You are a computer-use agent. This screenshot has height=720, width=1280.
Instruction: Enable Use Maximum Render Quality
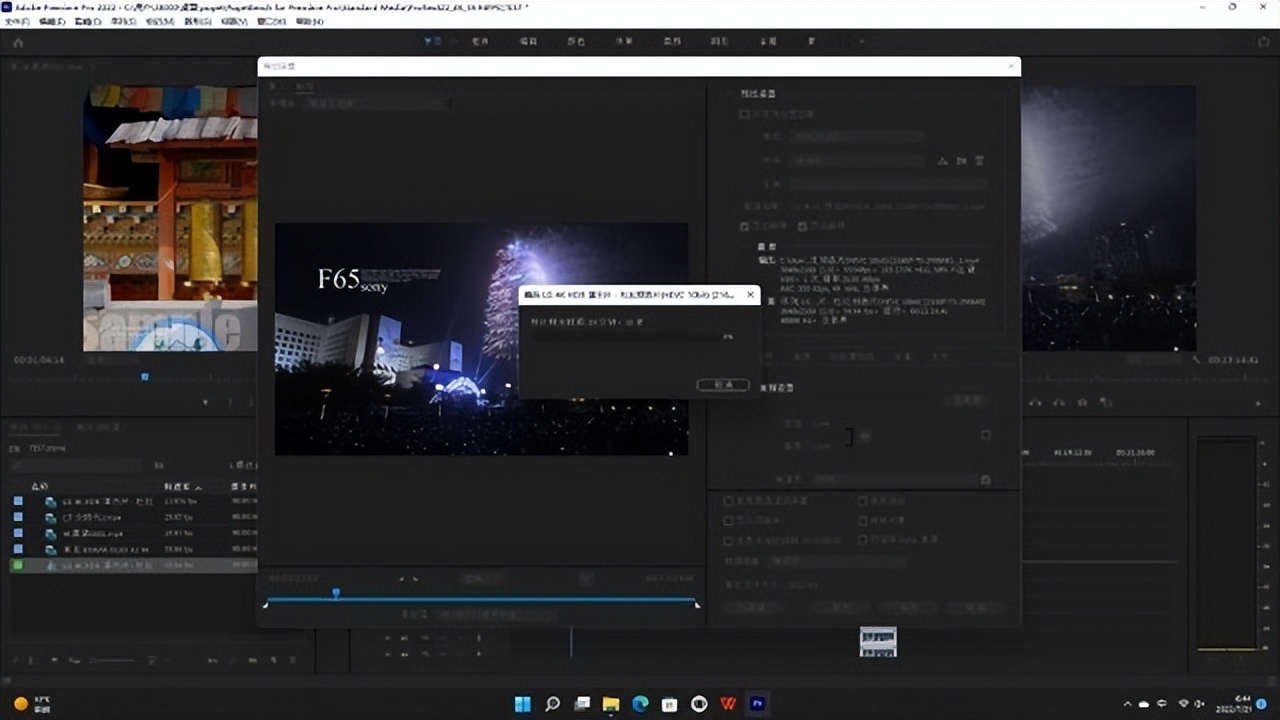(728, 500)
